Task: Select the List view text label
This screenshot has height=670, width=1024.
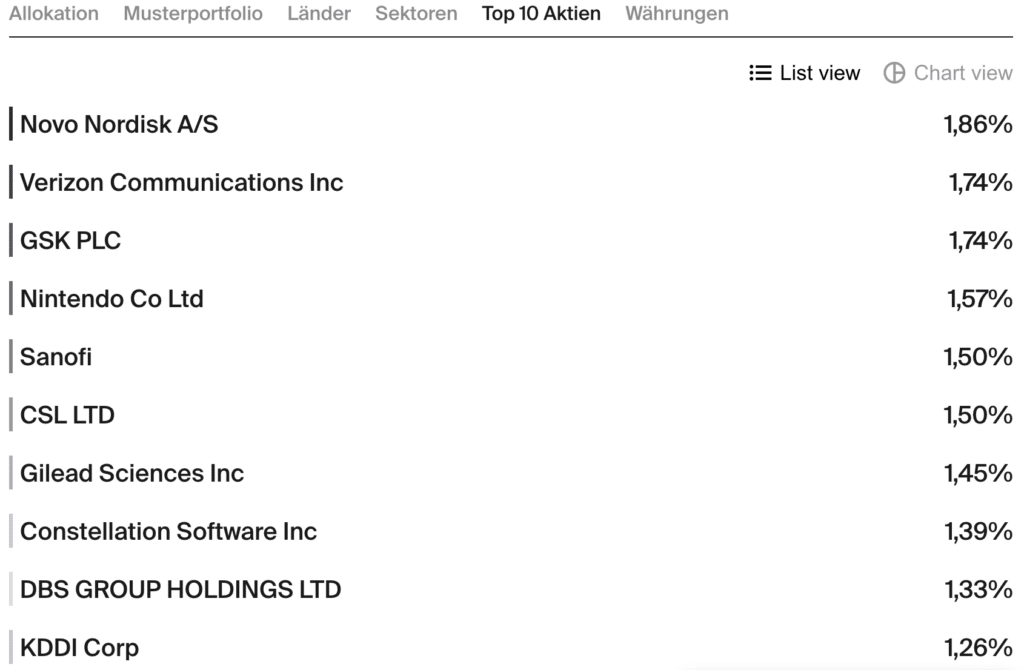Action: [820, 73]
